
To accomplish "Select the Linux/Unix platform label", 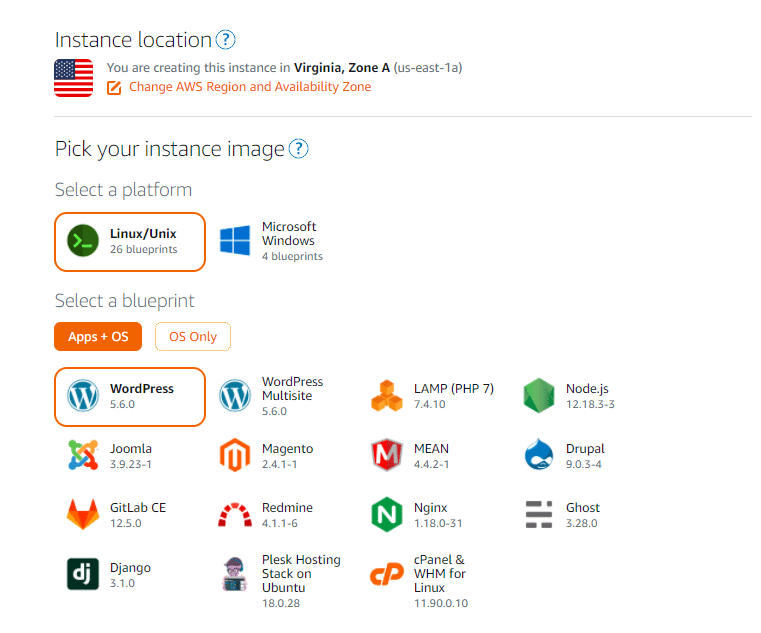I will click(x=143, y=234).
